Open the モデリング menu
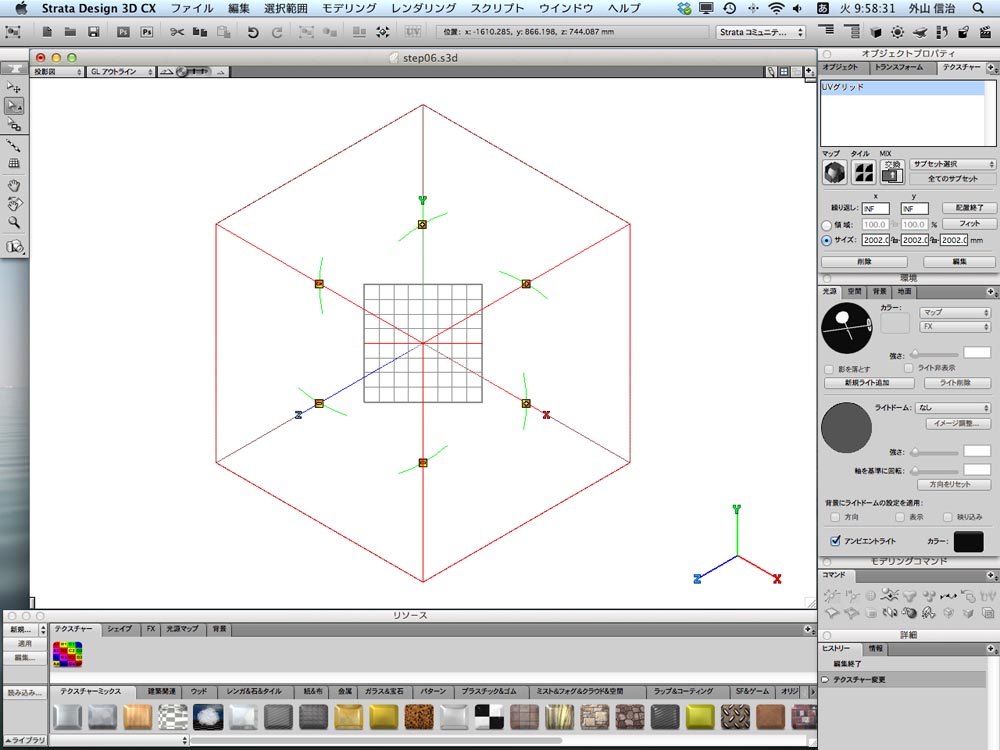Viewport: 1000px width, 750px height. 349,8
